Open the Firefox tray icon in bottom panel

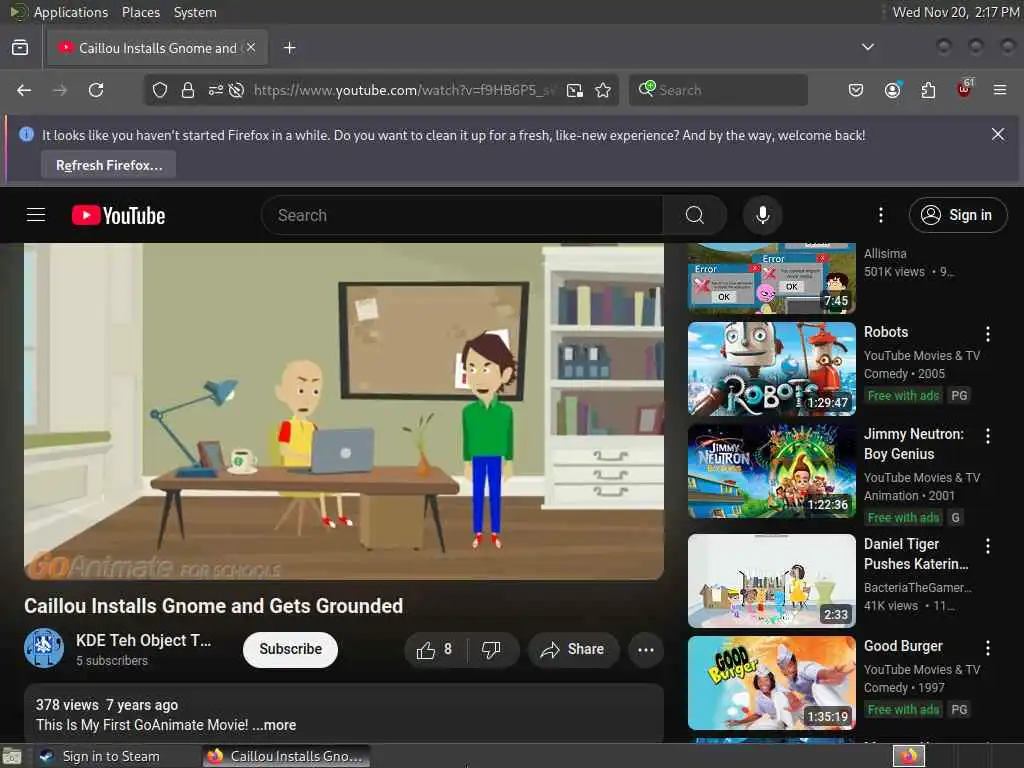908,756
